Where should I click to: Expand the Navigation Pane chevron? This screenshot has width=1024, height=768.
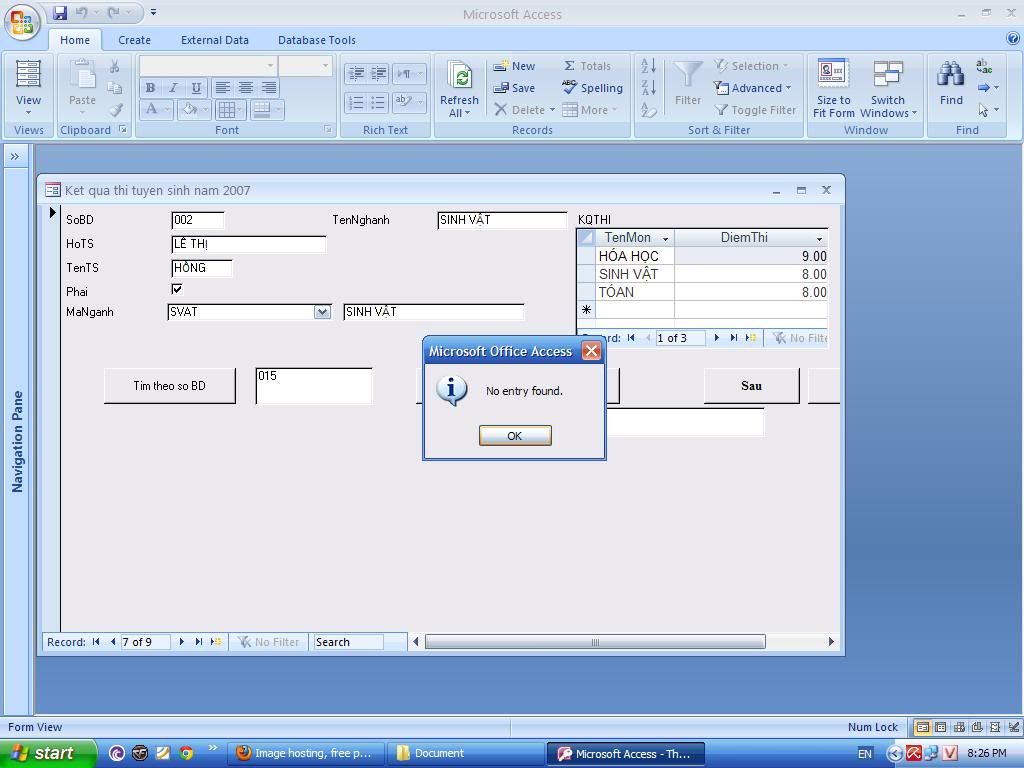pyautogui.click(x=14, y=157)
